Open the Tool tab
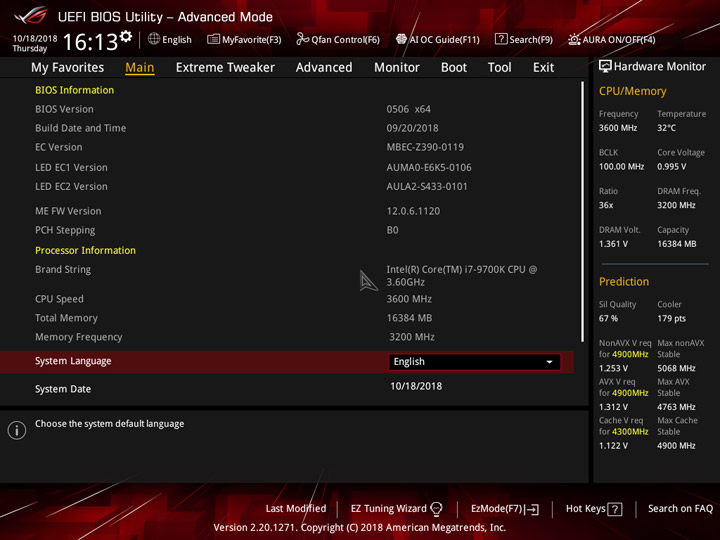 [x=499, y=68]
